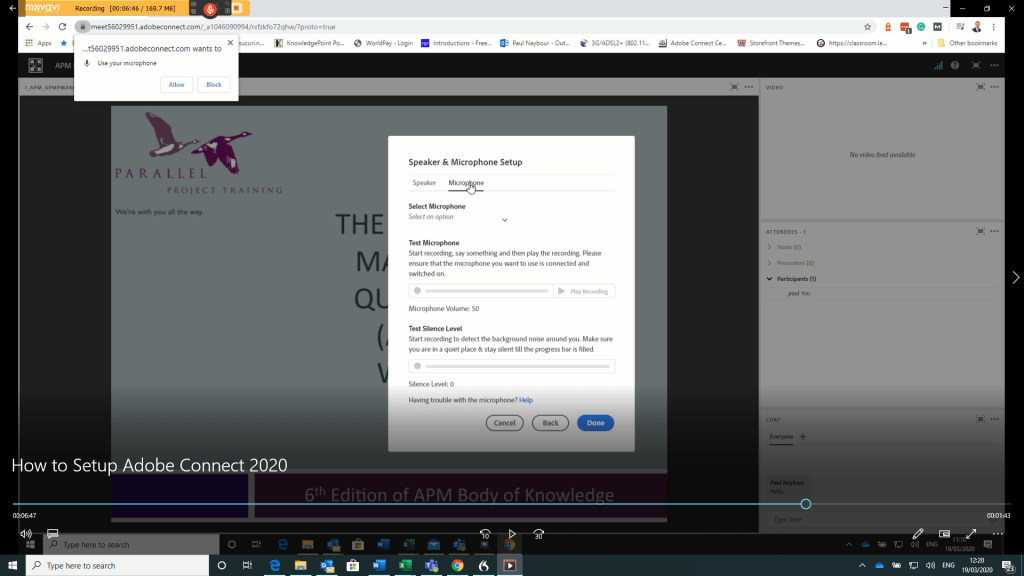Image resolution: width=1024 pixels, height=576 pixels.
Task: Switch to the Speaker tab
Action: point(424,183)
